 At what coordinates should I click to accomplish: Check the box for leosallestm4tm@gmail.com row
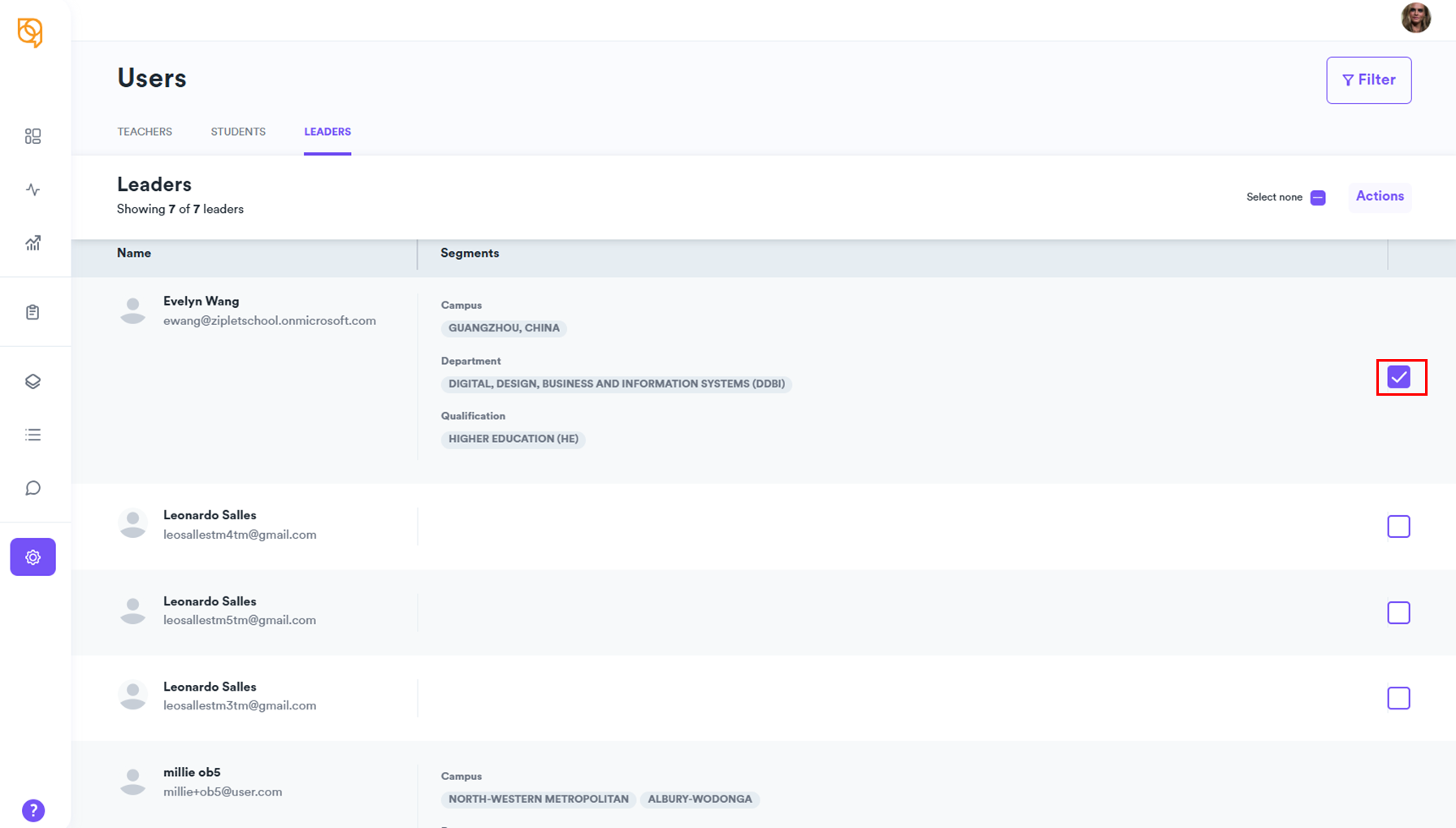1398,527
